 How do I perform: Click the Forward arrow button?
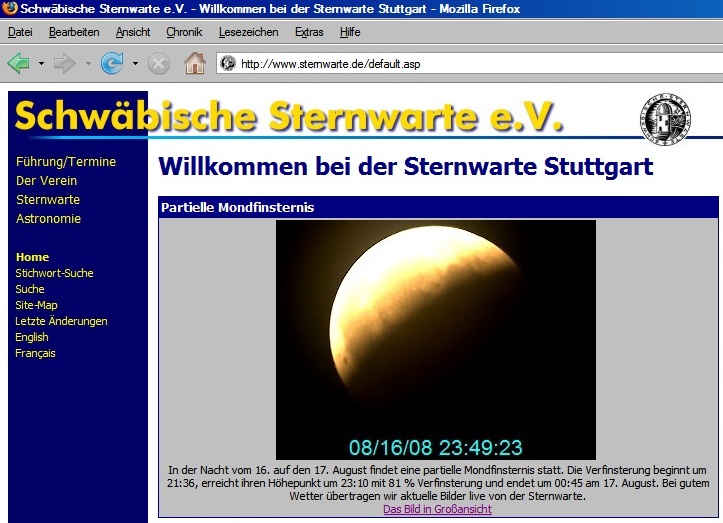(x=65, y=63)
